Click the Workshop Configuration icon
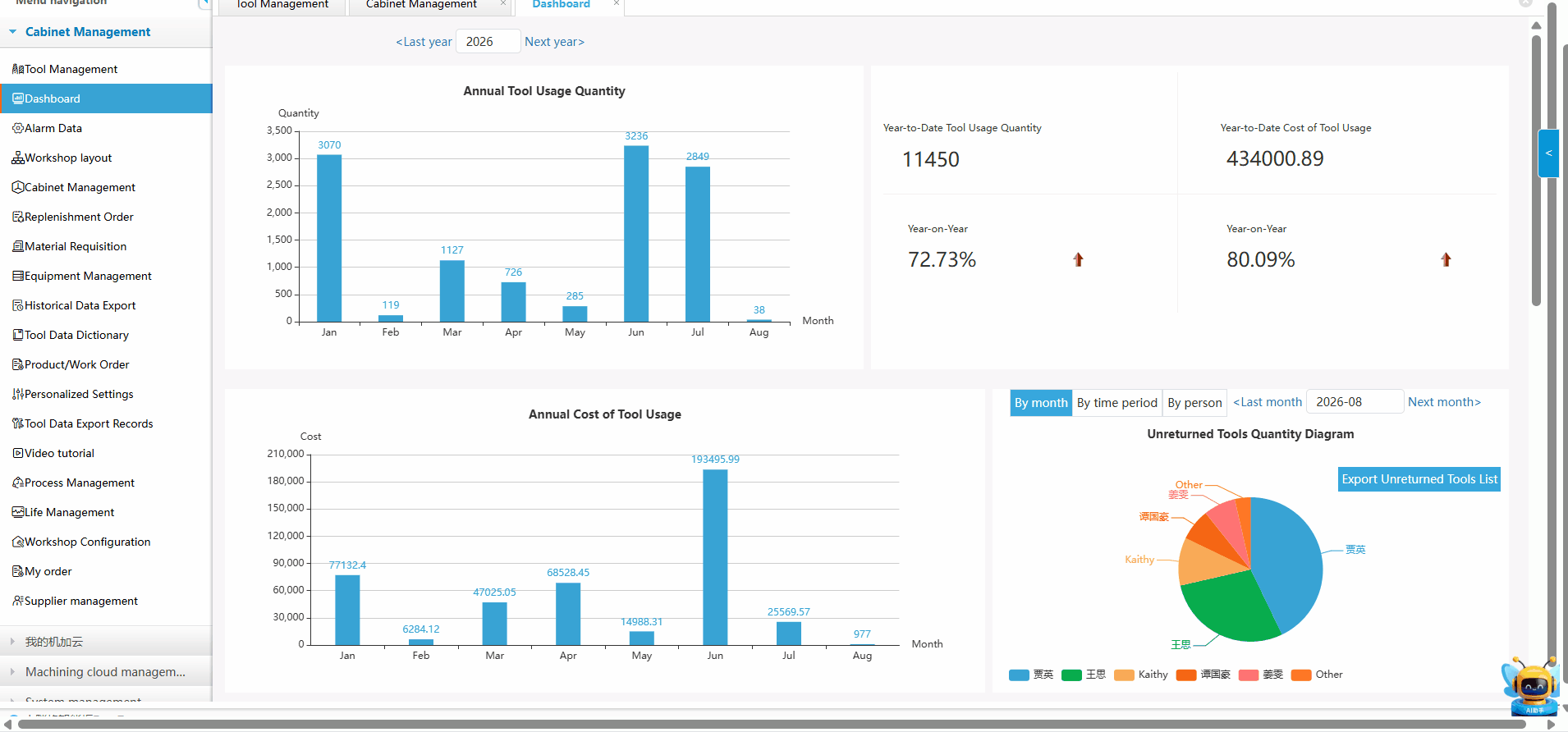Viewport: 1568px width, 732px height. point(18,542)
